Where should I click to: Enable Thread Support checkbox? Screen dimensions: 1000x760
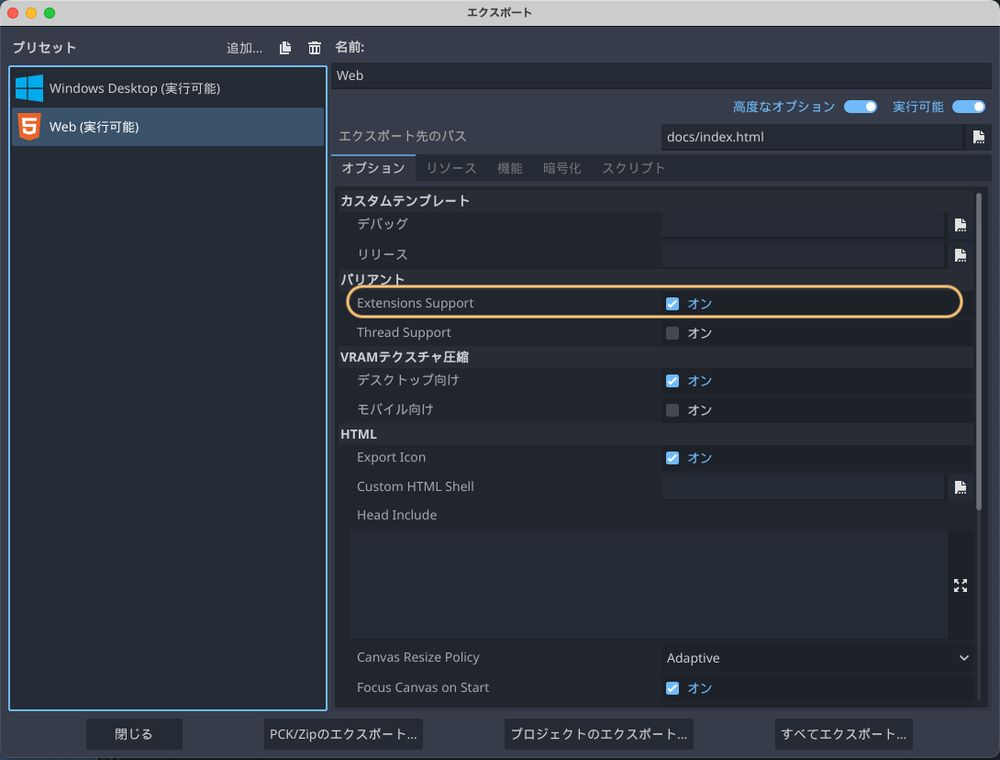(x=672, y=333)
